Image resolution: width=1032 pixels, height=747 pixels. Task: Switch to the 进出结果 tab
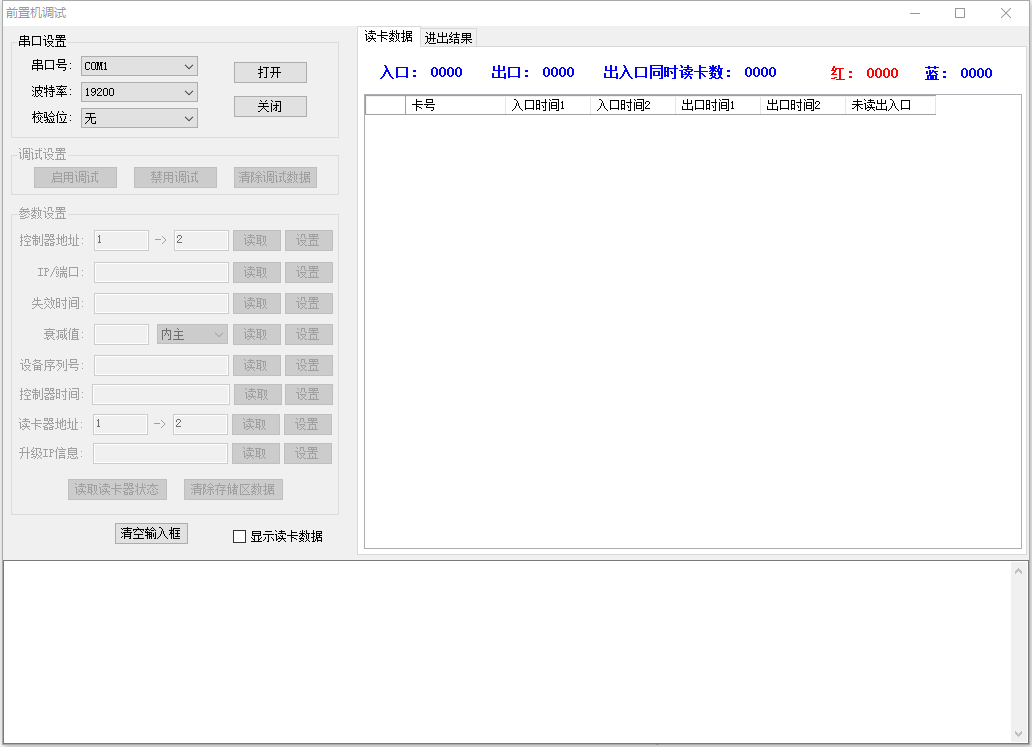coord(448,38)
